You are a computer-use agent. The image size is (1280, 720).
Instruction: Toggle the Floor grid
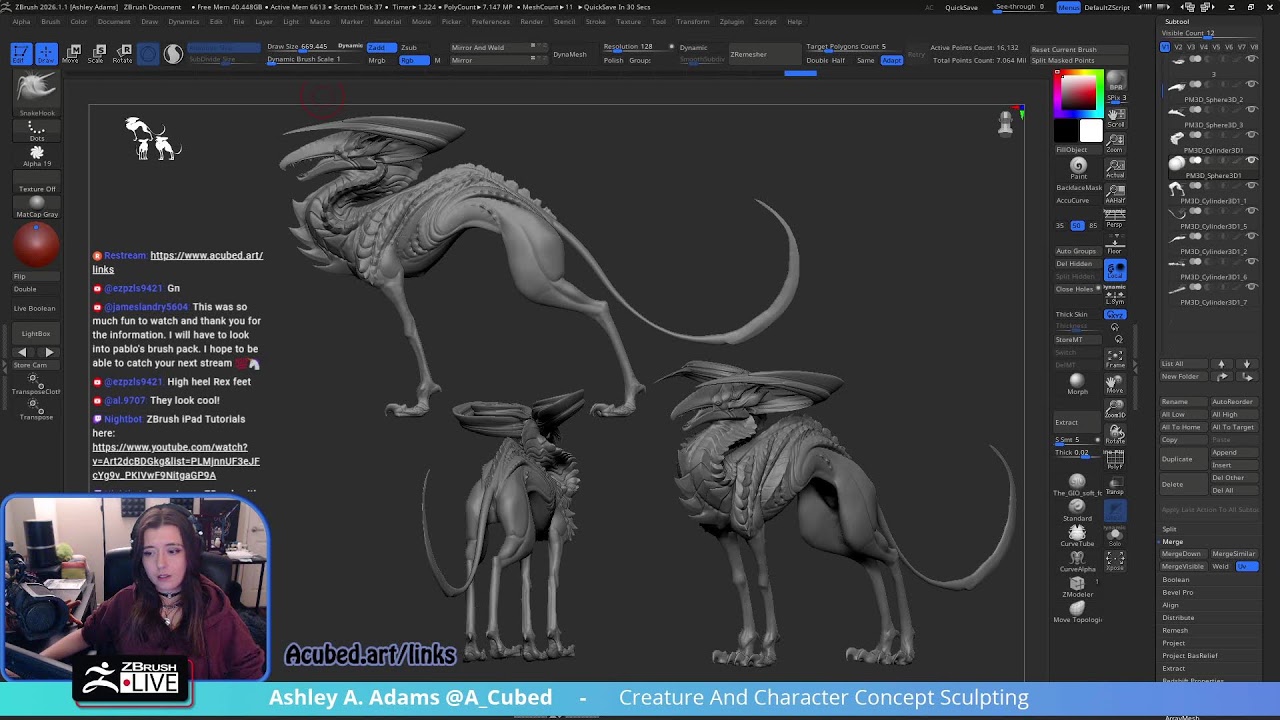[1116, 245]
